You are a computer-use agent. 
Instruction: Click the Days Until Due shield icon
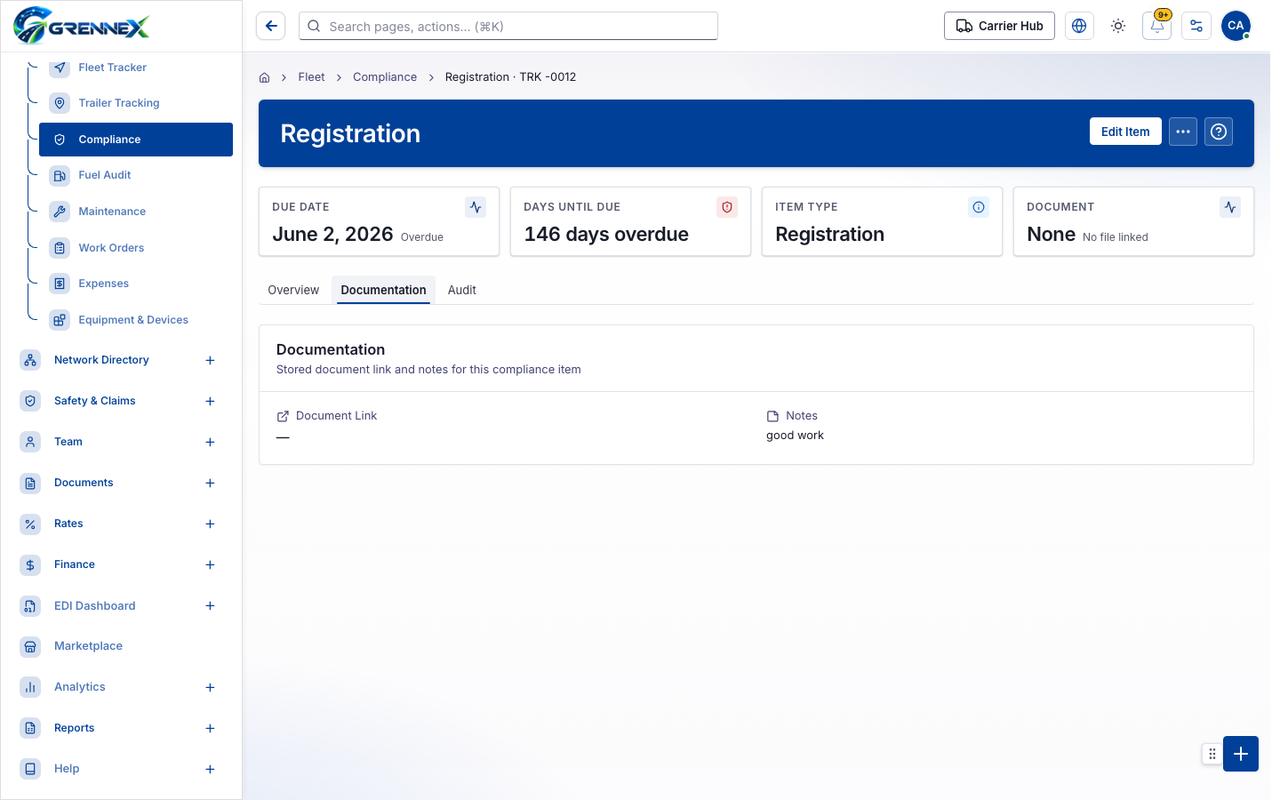727,207
